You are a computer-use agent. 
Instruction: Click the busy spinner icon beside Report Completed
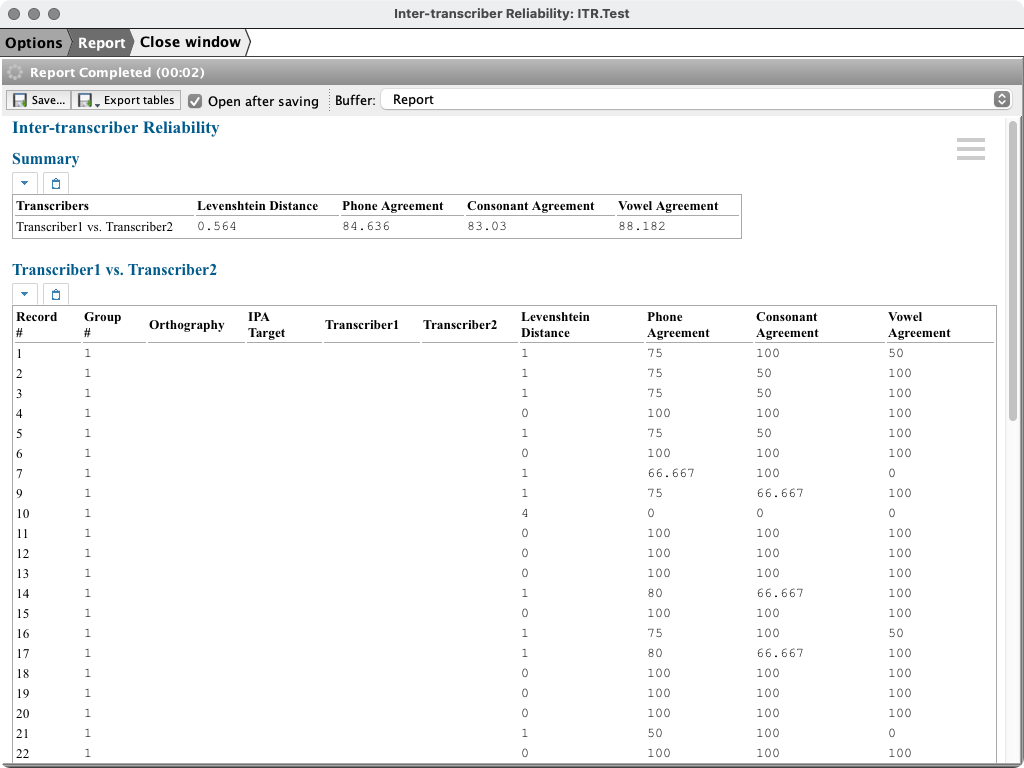(15, 73)
